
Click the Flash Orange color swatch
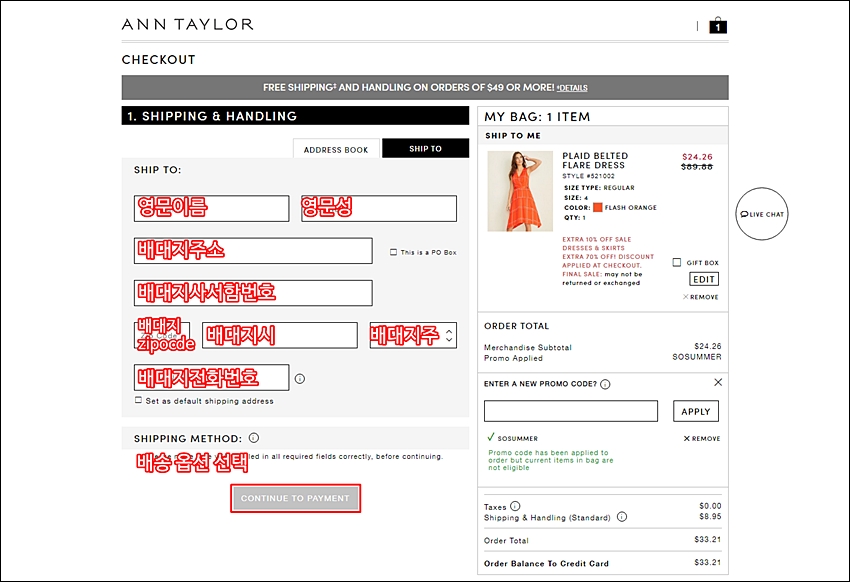coord(597,208)
